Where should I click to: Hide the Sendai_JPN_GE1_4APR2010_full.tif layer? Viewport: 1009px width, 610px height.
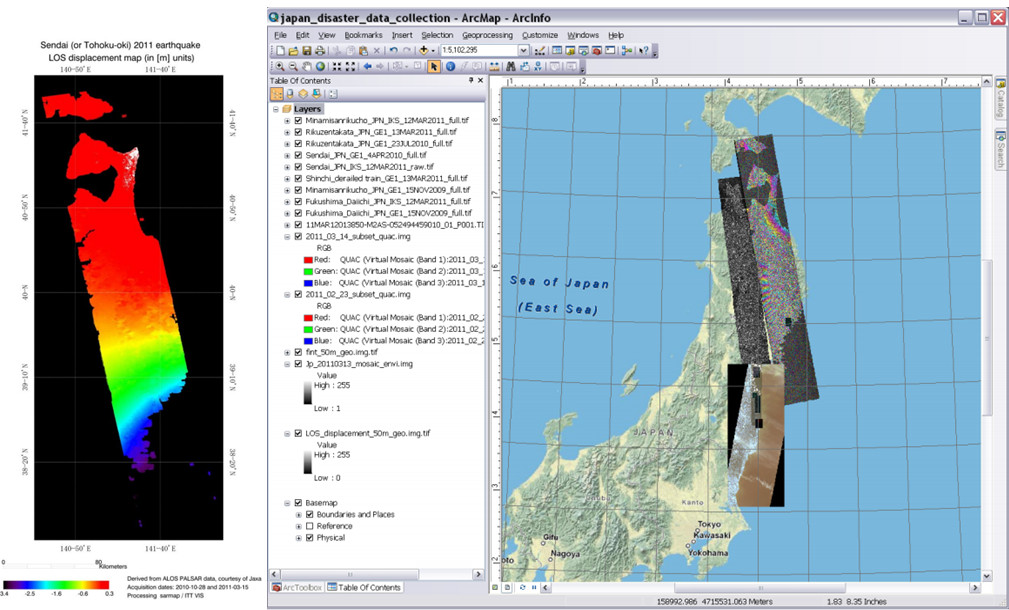coord(298,155)
